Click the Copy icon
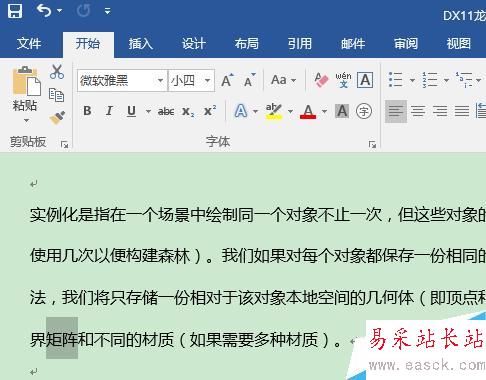This screenshot has height=380, width=486. click(x=56, y=95)
